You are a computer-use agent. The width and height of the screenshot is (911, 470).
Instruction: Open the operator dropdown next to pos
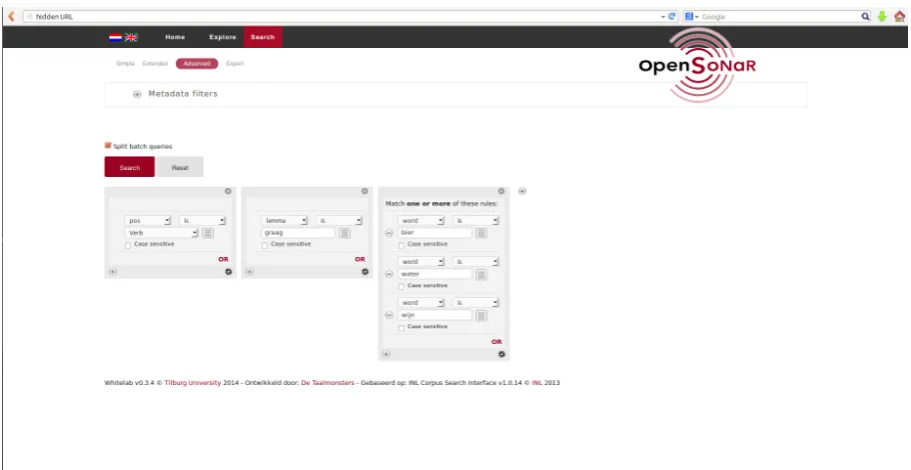202,221
